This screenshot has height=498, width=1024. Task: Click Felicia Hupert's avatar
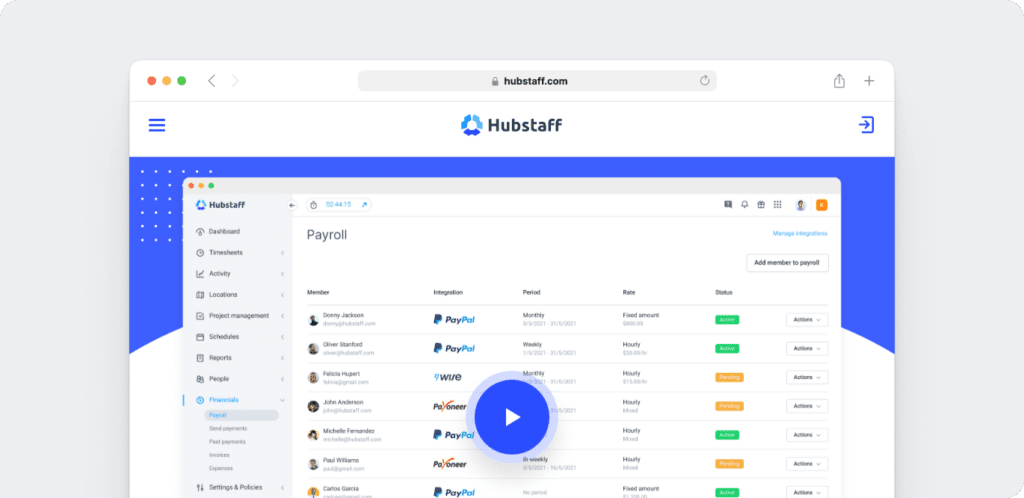313,377
